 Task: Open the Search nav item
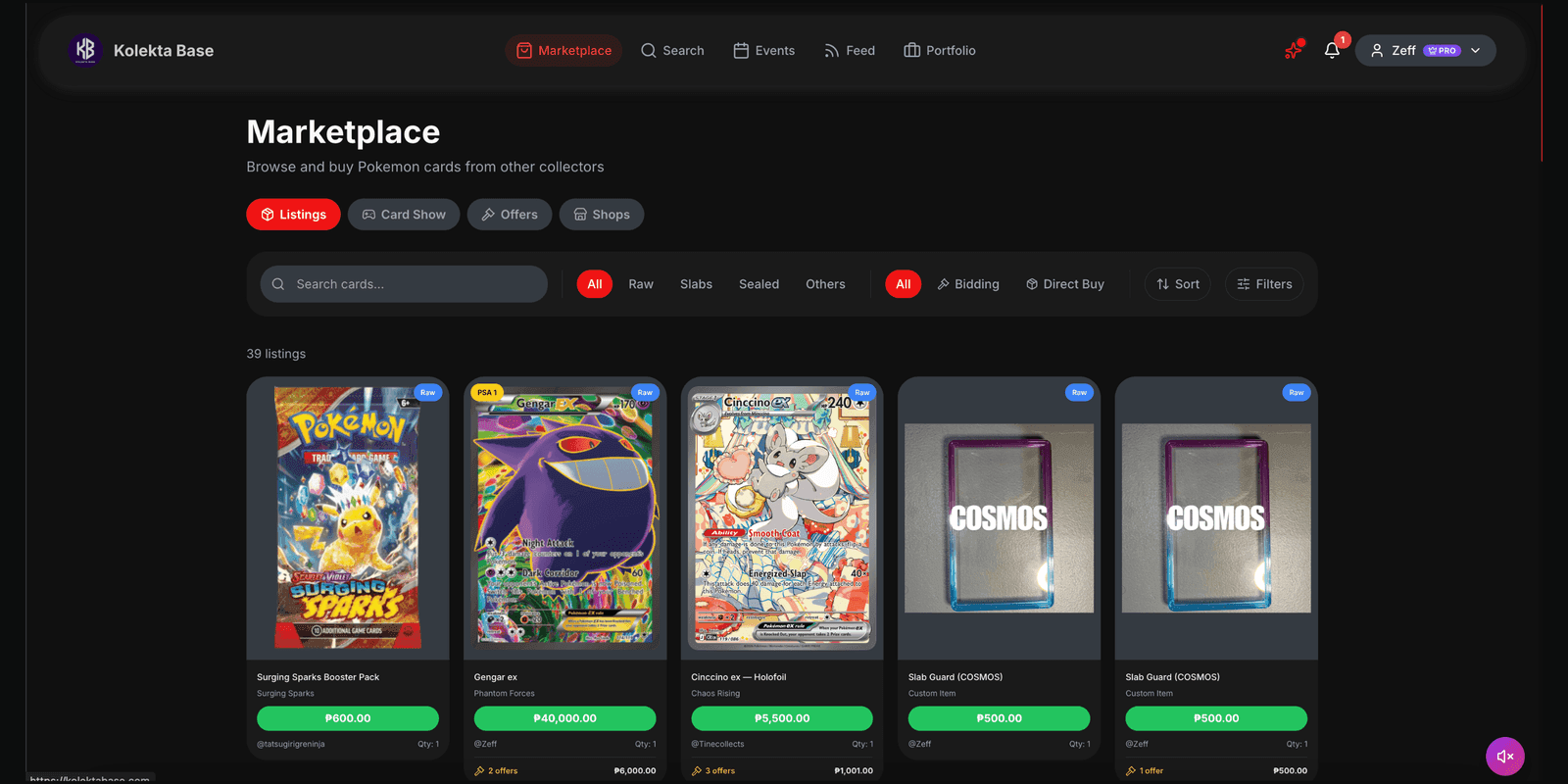pyautogui.click(x=672, y=50)
